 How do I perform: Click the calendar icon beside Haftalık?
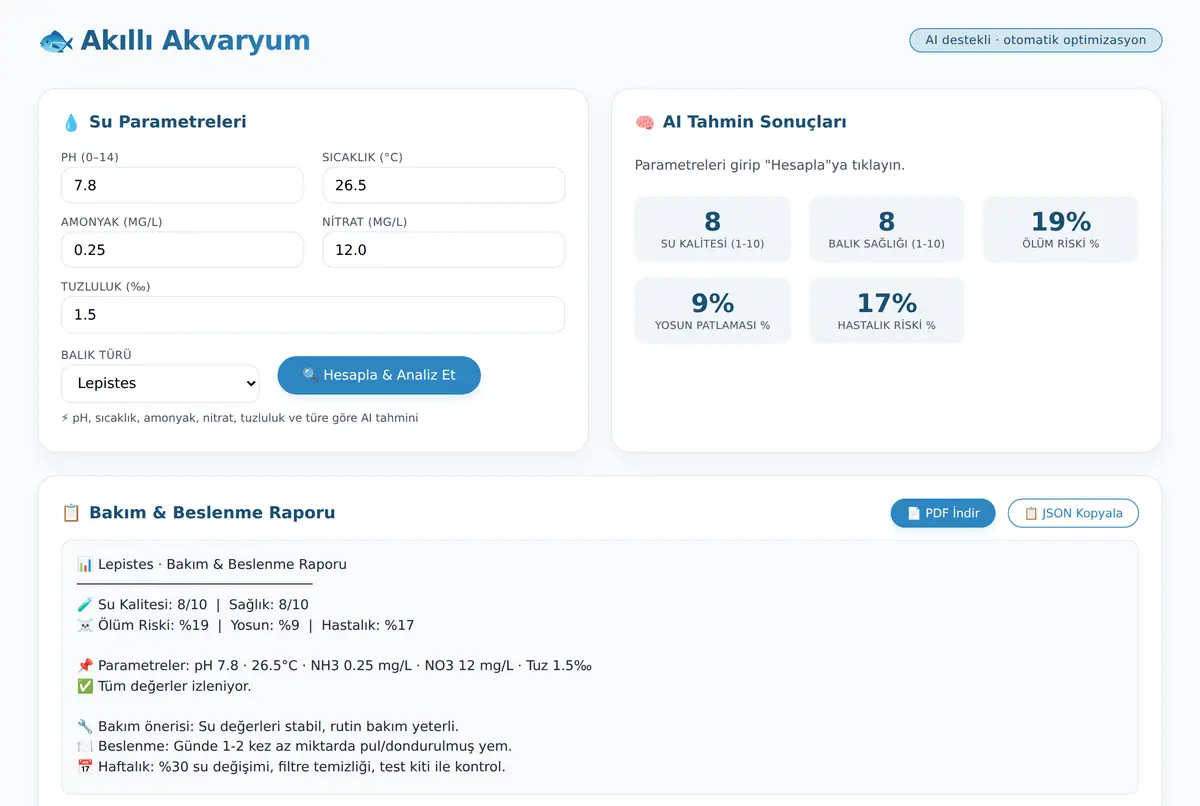tap(85, 767)
